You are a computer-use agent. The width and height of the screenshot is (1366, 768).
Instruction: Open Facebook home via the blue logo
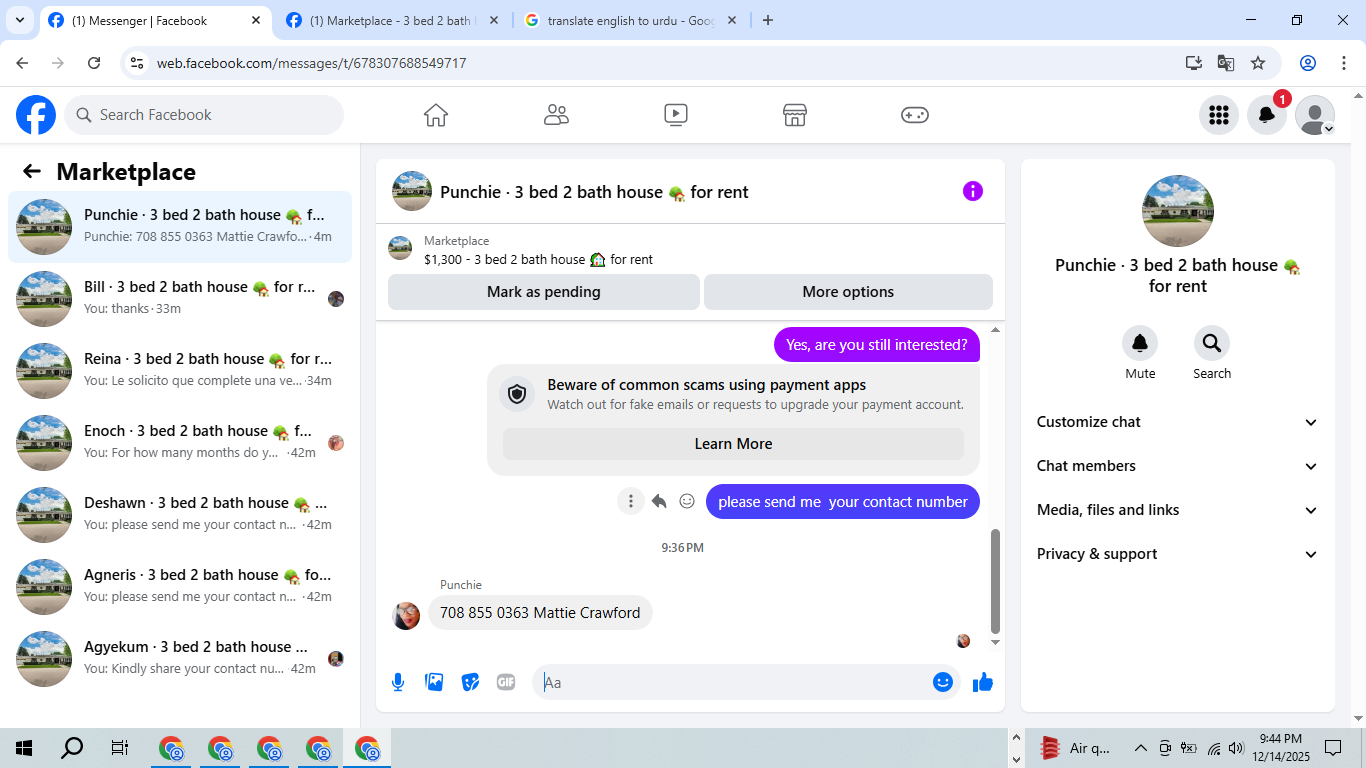coord(36,115)
